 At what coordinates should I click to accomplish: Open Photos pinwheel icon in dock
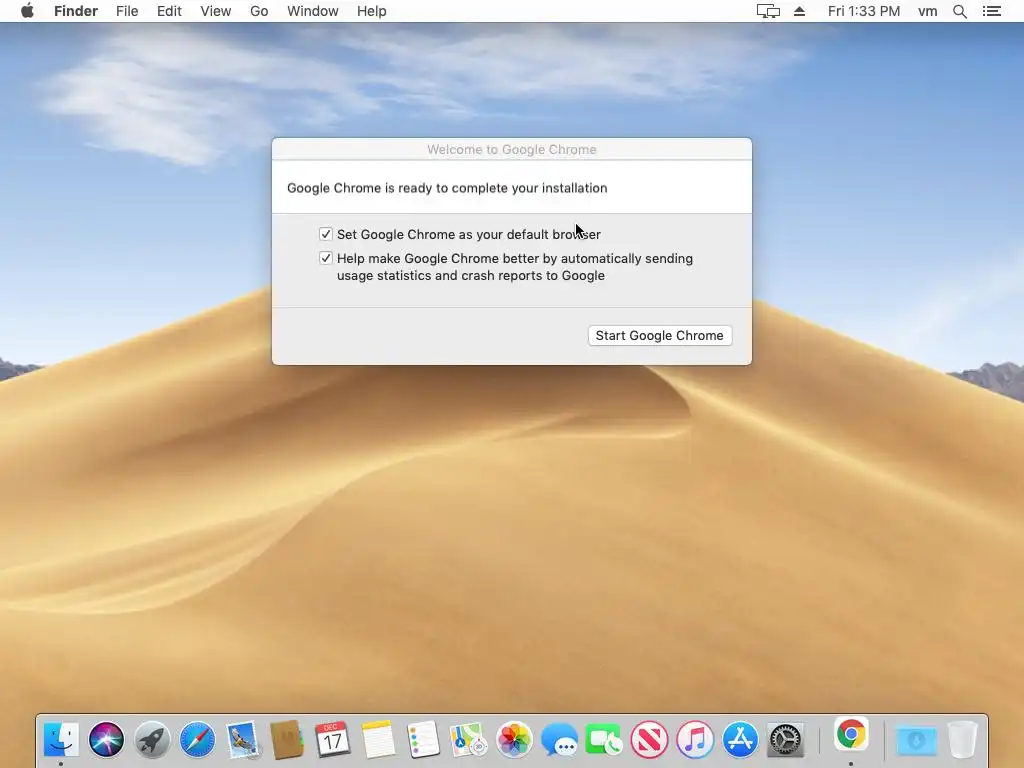pos(514,740)
